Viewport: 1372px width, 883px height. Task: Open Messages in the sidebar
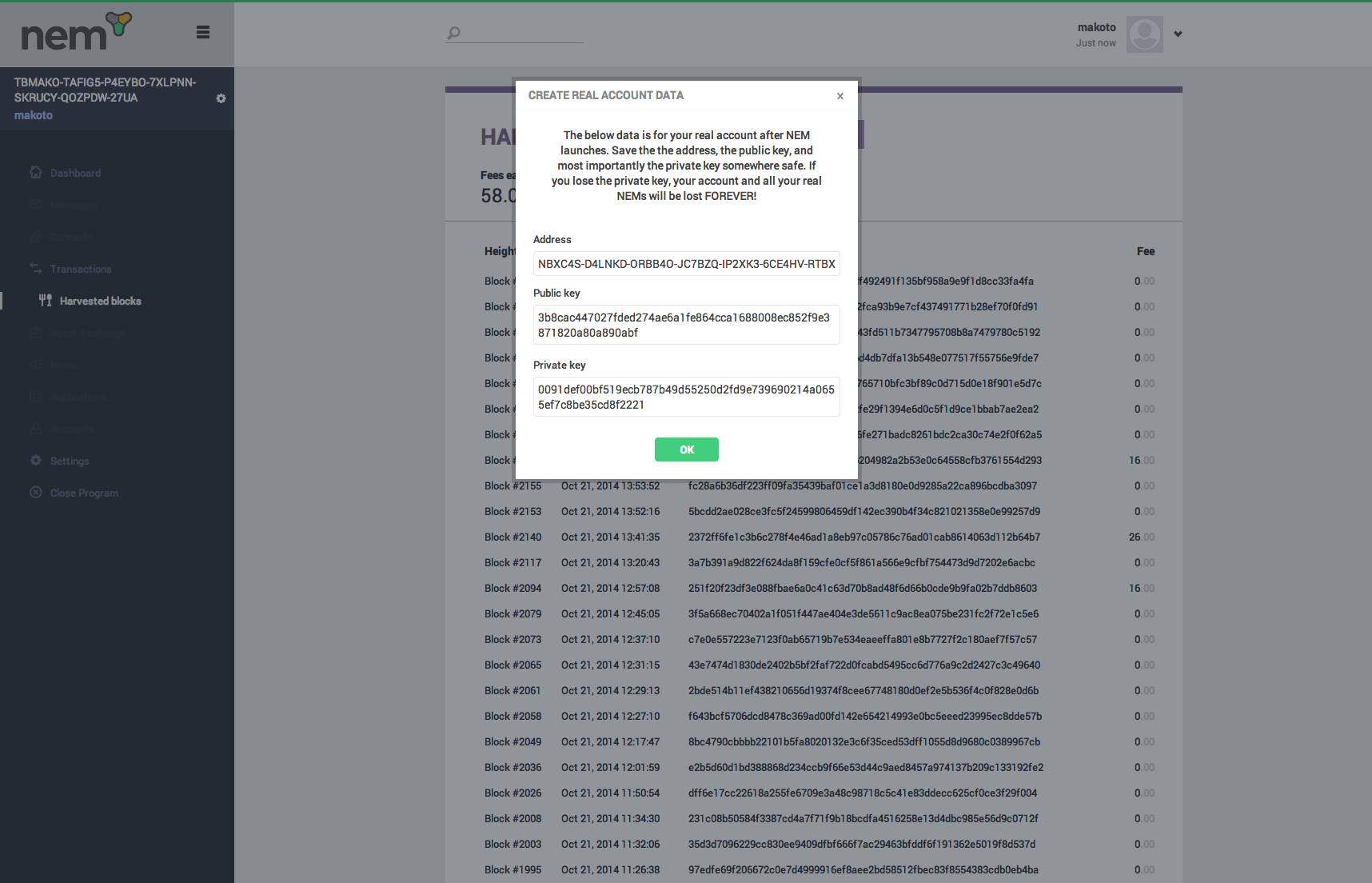[74, 205]
